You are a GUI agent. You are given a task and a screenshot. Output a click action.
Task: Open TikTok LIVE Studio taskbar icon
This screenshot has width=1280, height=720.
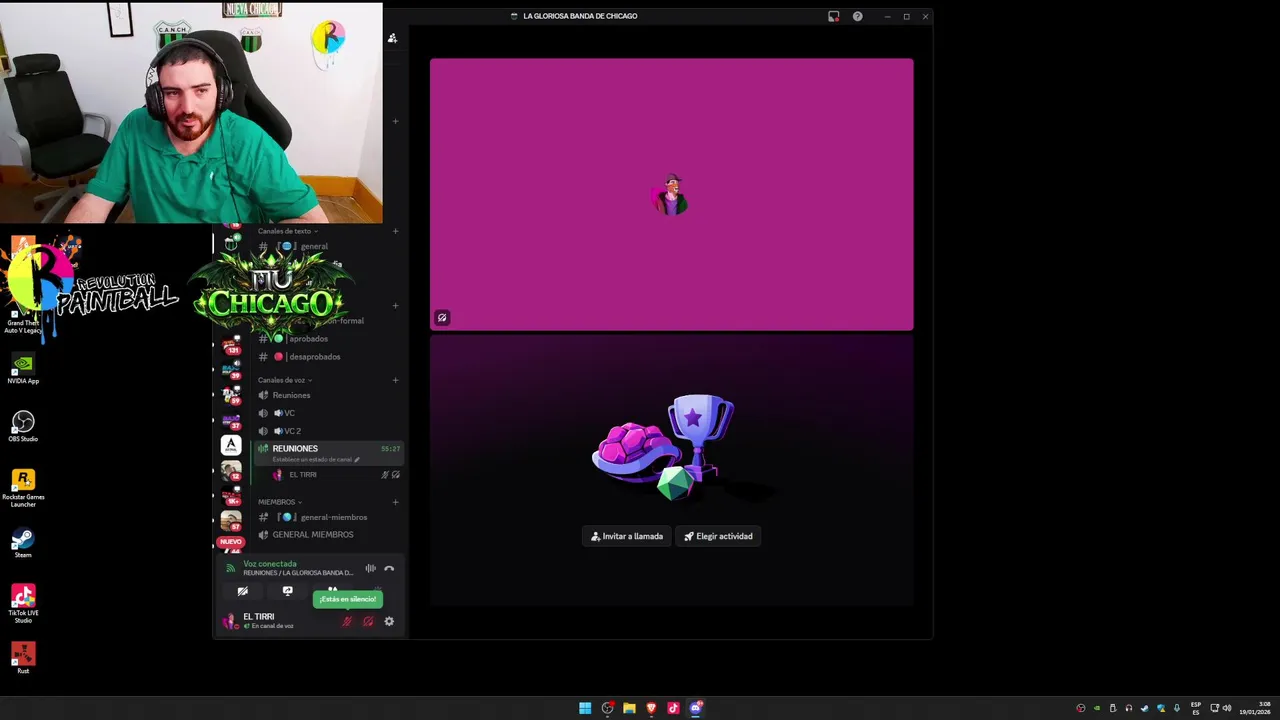(673, 708)
